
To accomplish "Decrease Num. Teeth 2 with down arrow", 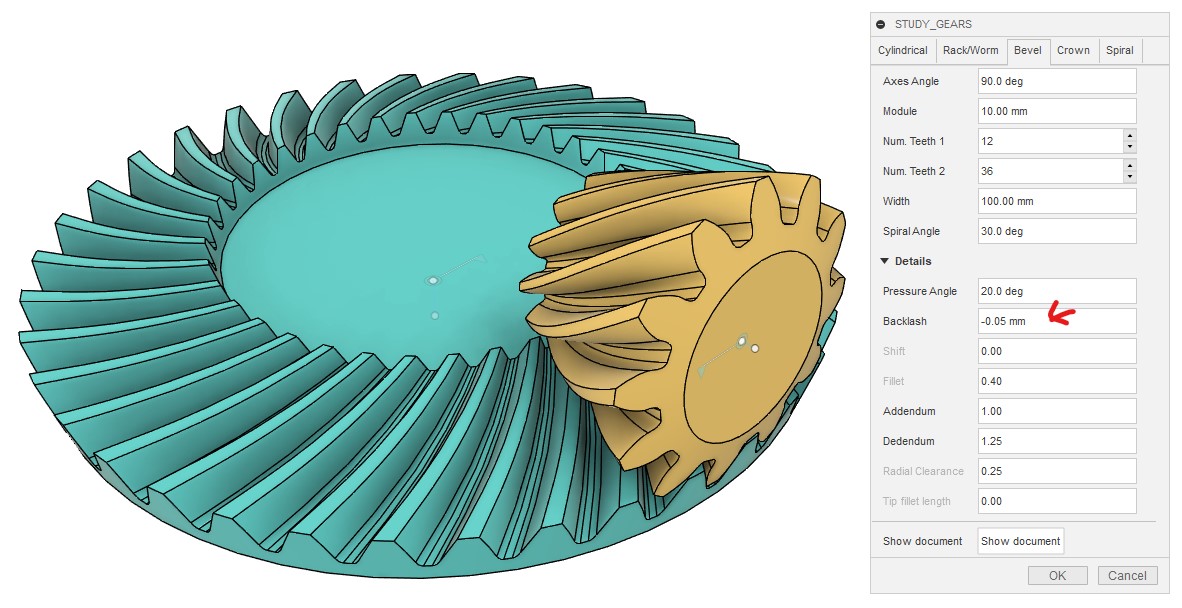I will point(1129,177).
